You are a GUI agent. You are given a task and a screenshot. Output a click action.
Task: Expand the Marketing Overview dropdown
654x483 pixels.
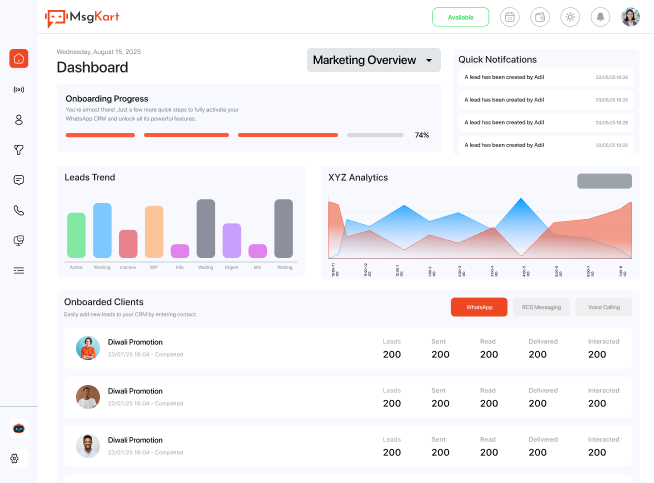click(374, 60)
